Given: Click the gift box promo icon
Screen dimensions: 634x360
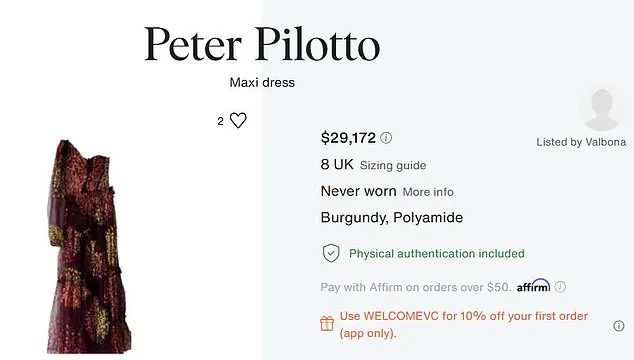Looking at the screenshot, I should 327,324.
